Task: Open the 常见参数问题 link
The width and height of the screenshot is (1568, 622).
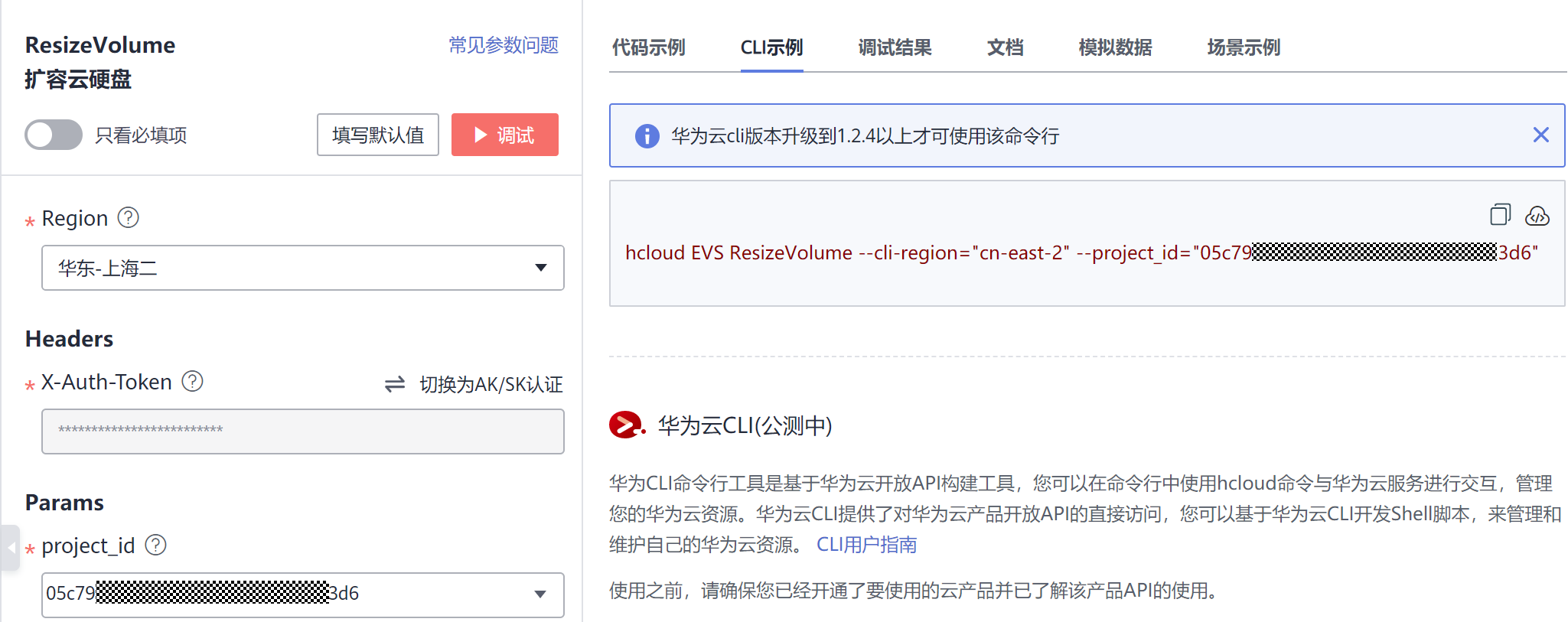Action: 504,45
